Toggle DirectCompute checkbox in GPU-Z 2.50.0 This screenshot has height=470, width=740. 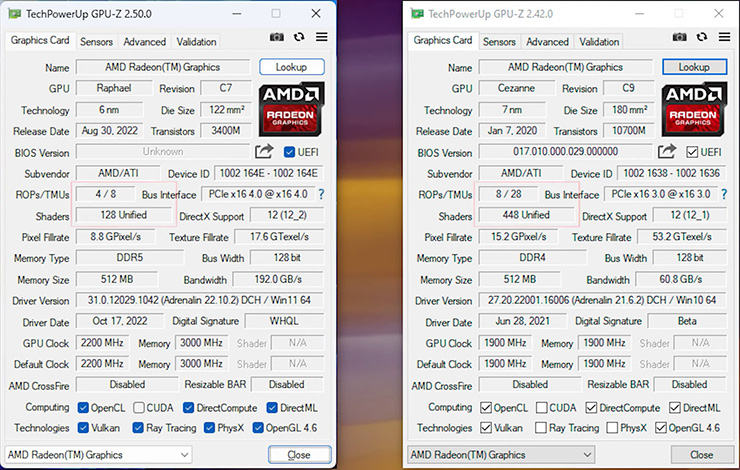click(189, 408)
